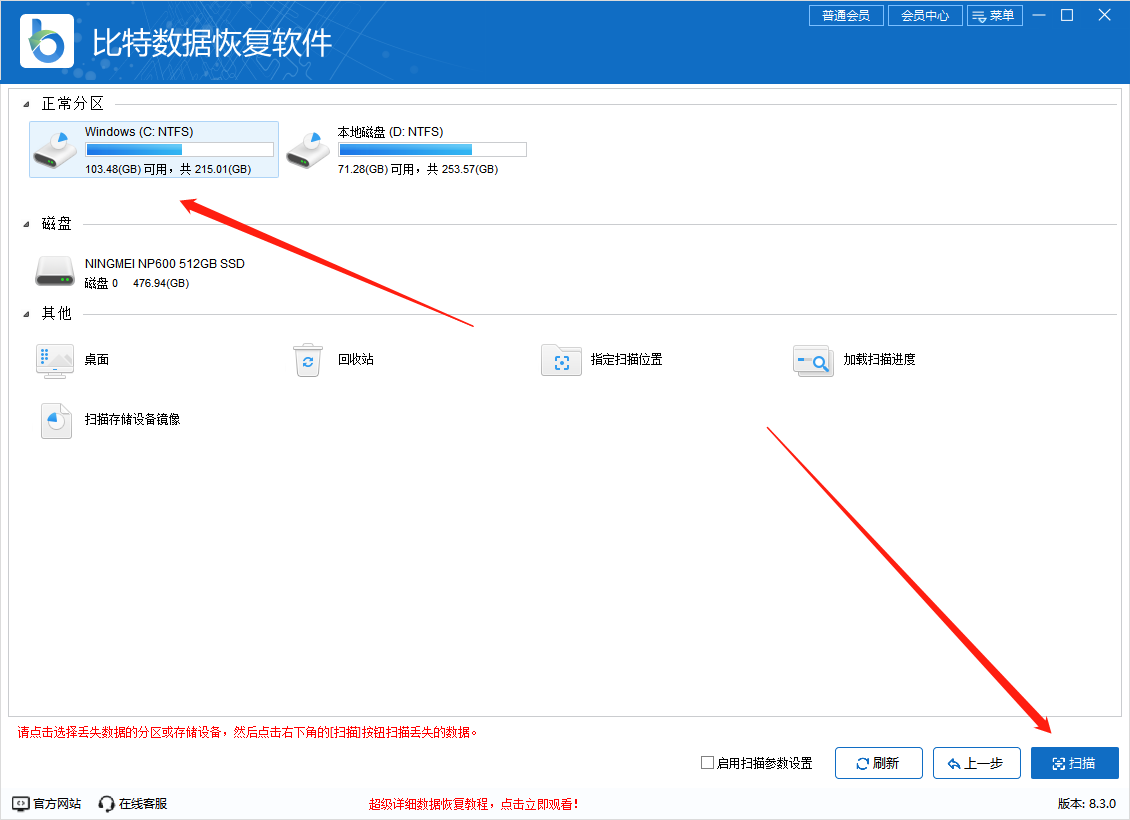Click '71.28(GB) 可用，共 253.57(GB)' text

(x=418, y=169)
